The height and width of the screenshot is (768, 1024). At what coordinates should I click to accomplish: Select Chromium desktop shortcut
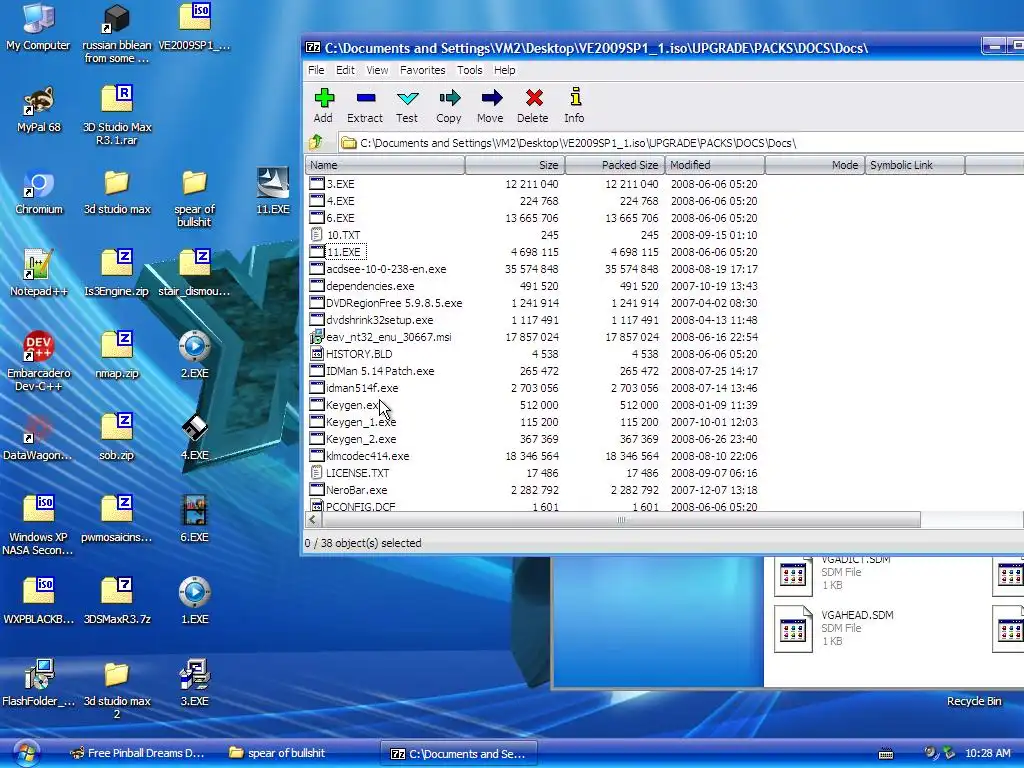tap(39, 192)
